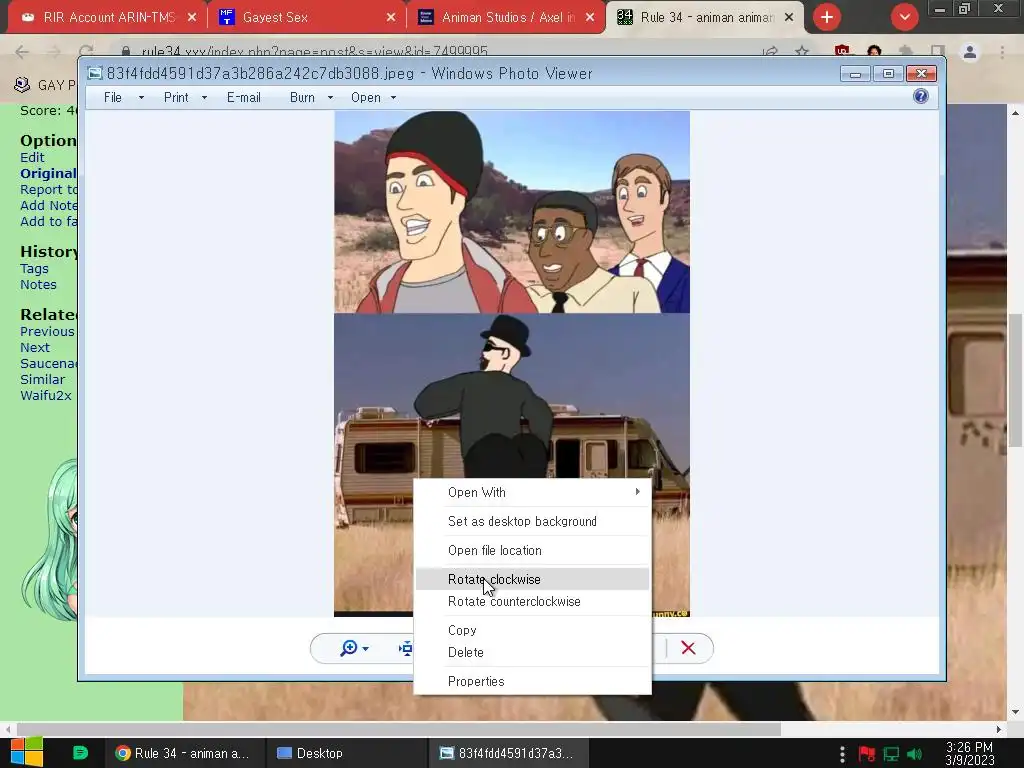The image size is (1024, 768).
Task: Open the Print menu
Action: coord(176,97)
